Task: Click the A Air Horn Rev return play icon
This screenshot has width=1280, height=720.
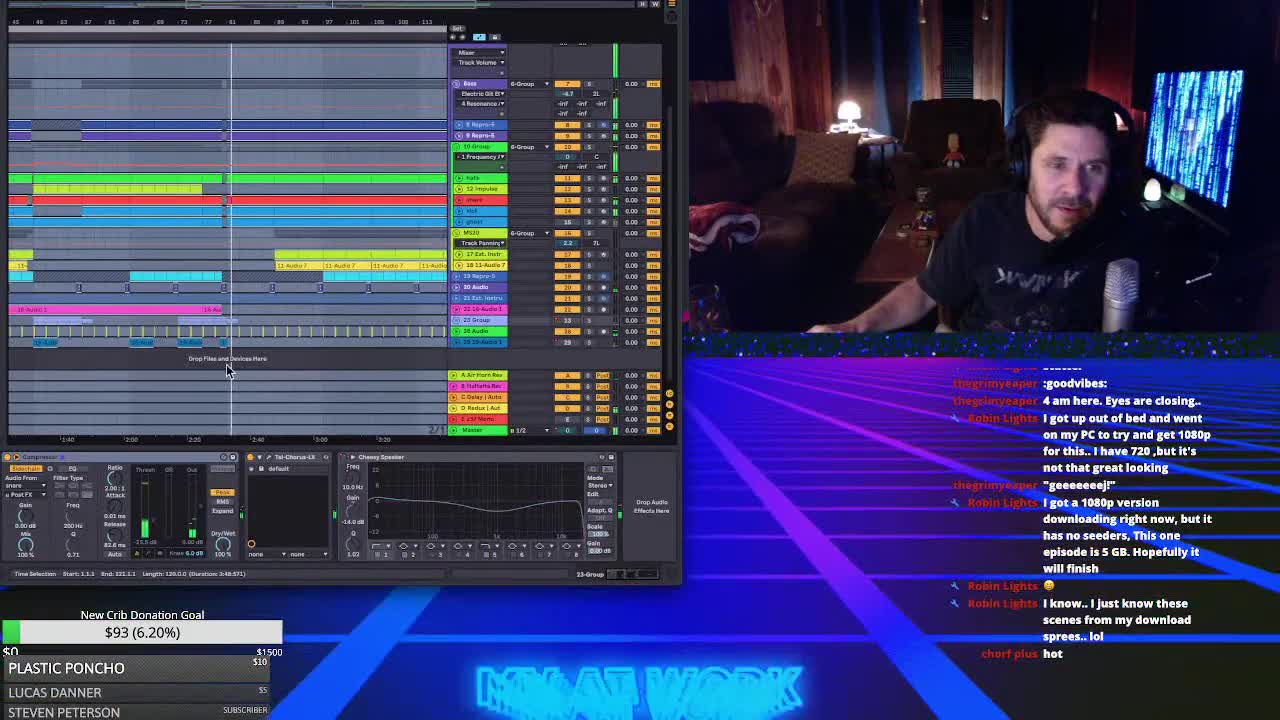Action: [x=453, y=375]
